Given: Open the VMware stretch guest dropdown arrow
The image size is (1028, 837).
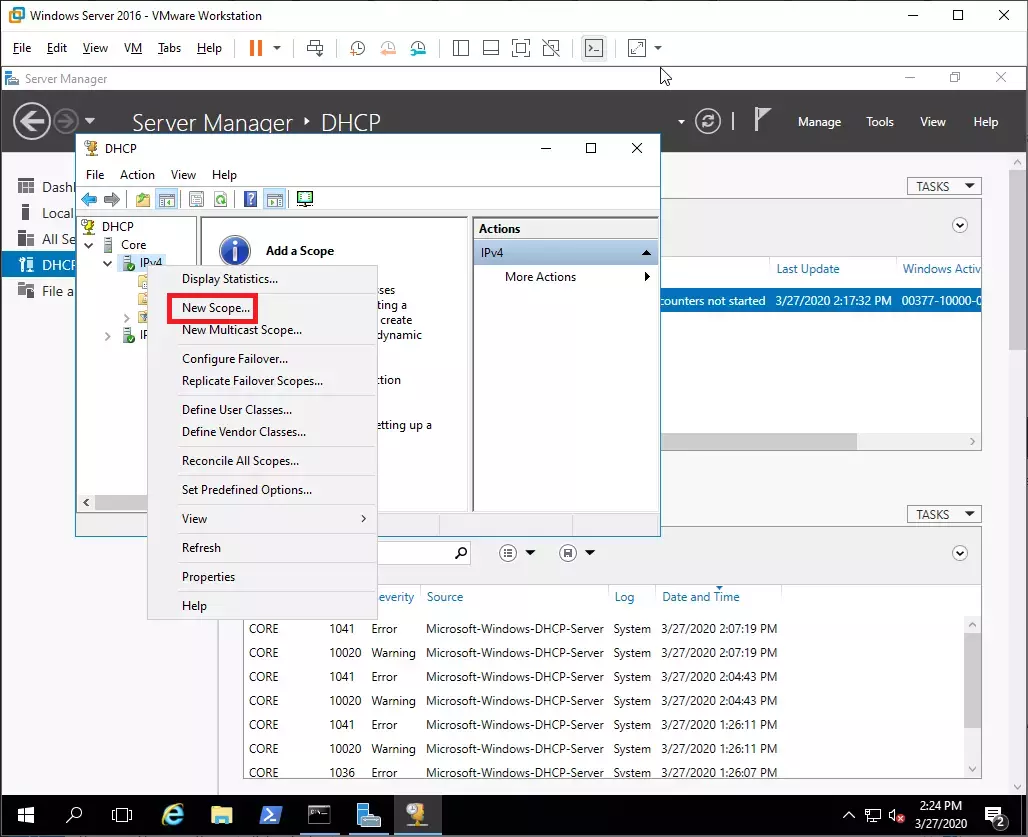Looking at the screenshot, I should coord(658,48).
